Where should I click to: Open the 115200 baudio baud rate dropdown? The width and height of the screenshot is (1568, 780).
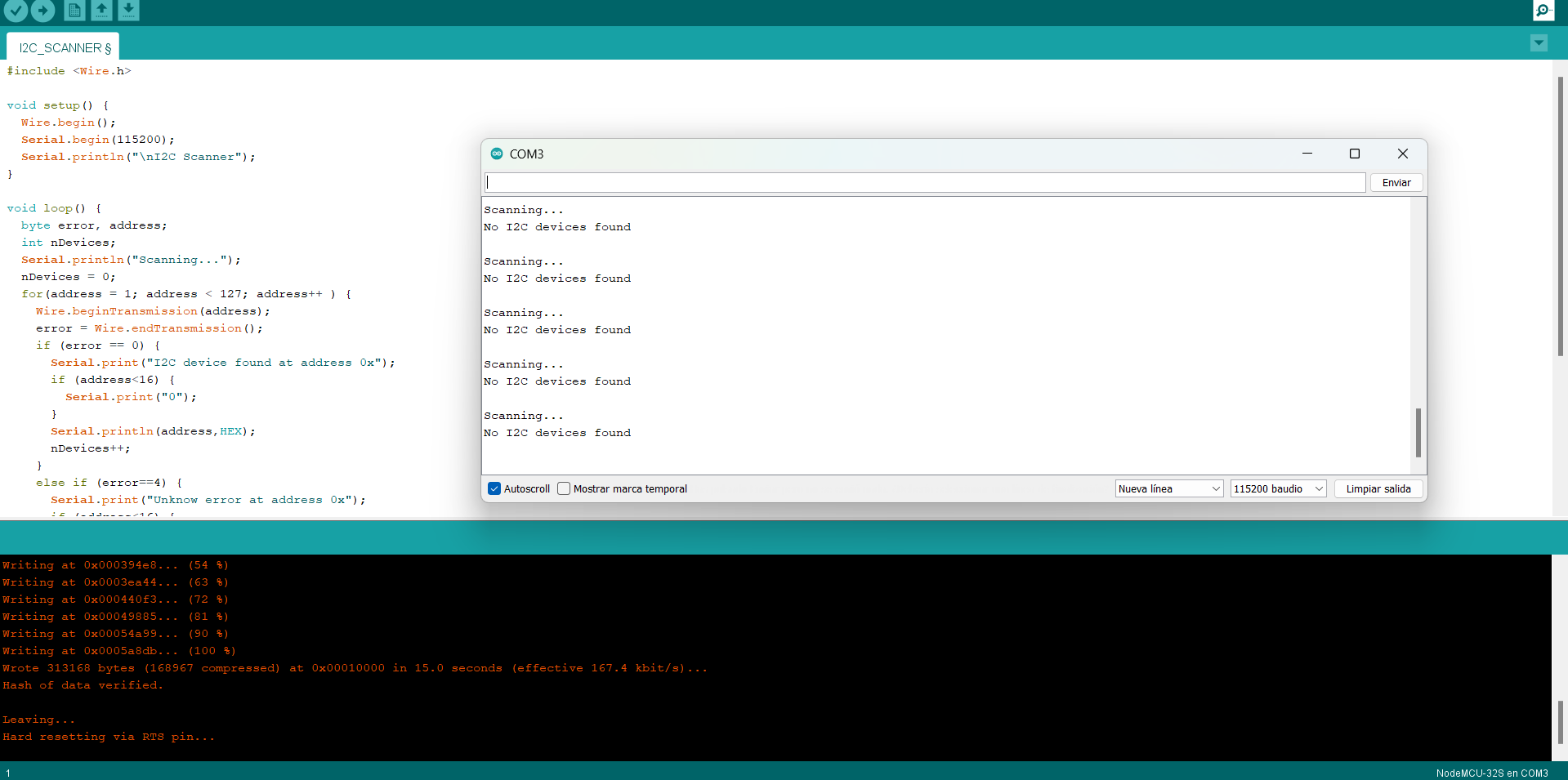(x=1278, y=488)
